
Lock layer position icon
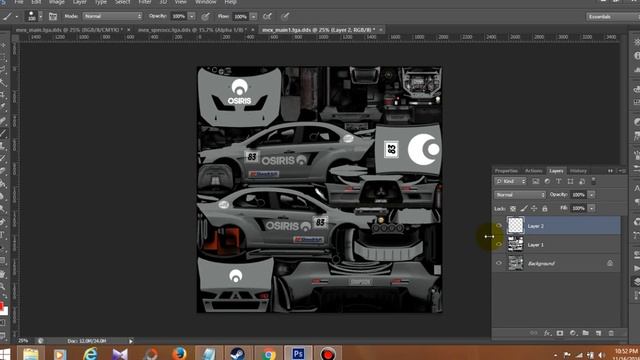coord(534,209)
